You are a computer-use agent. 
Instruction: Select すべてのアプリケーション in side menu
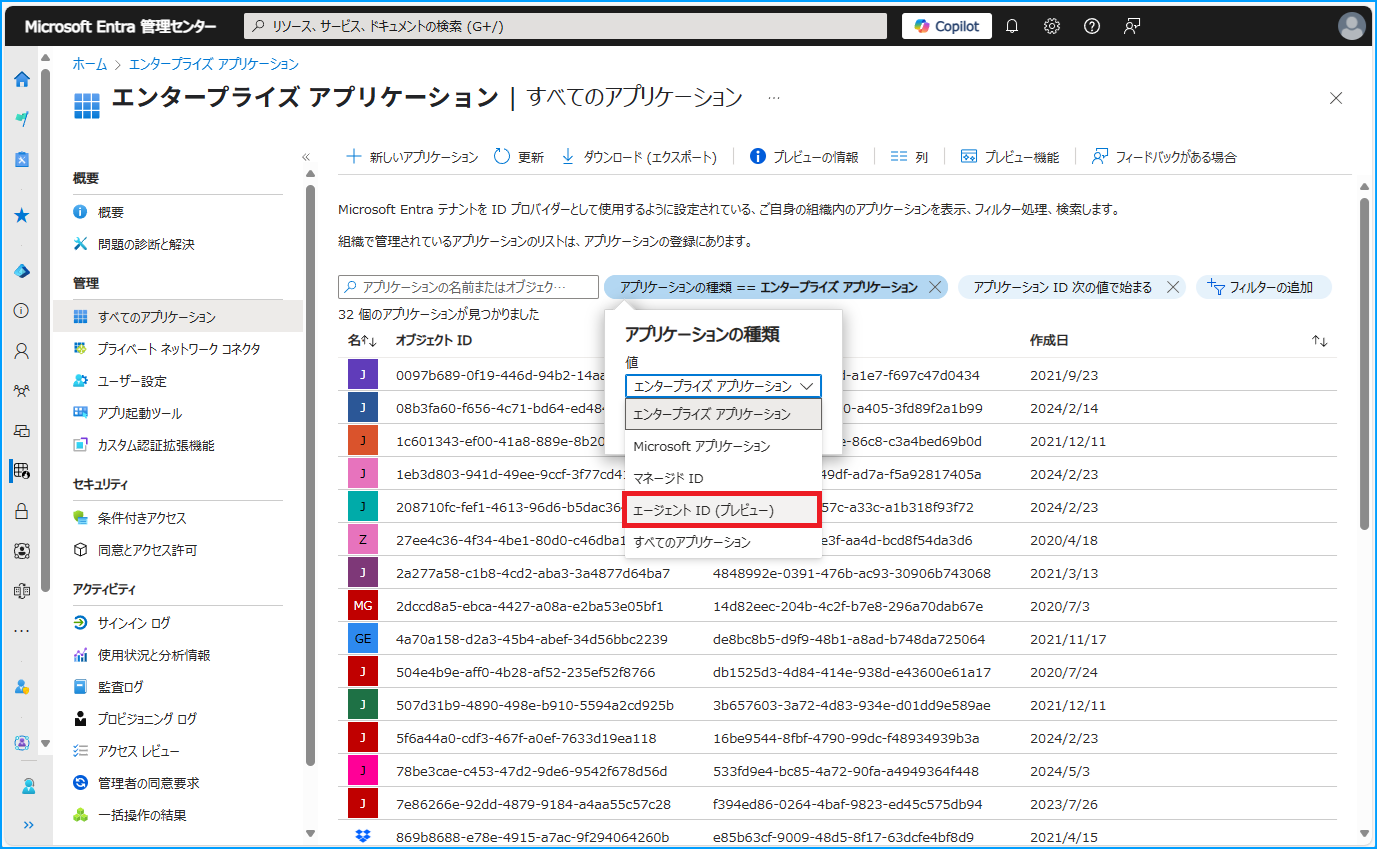click(178, 317)
